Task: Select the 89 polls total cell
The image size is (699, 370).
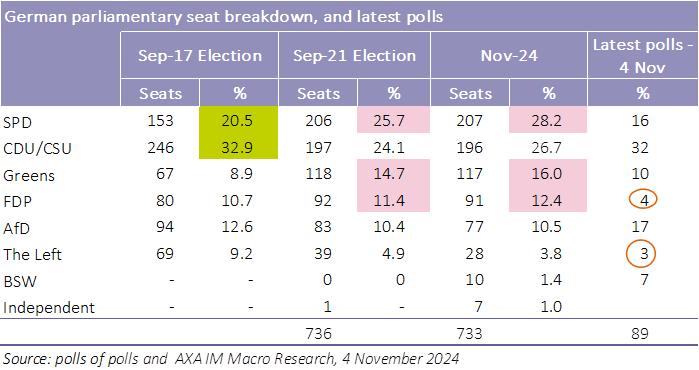Action: coord(640,333)
